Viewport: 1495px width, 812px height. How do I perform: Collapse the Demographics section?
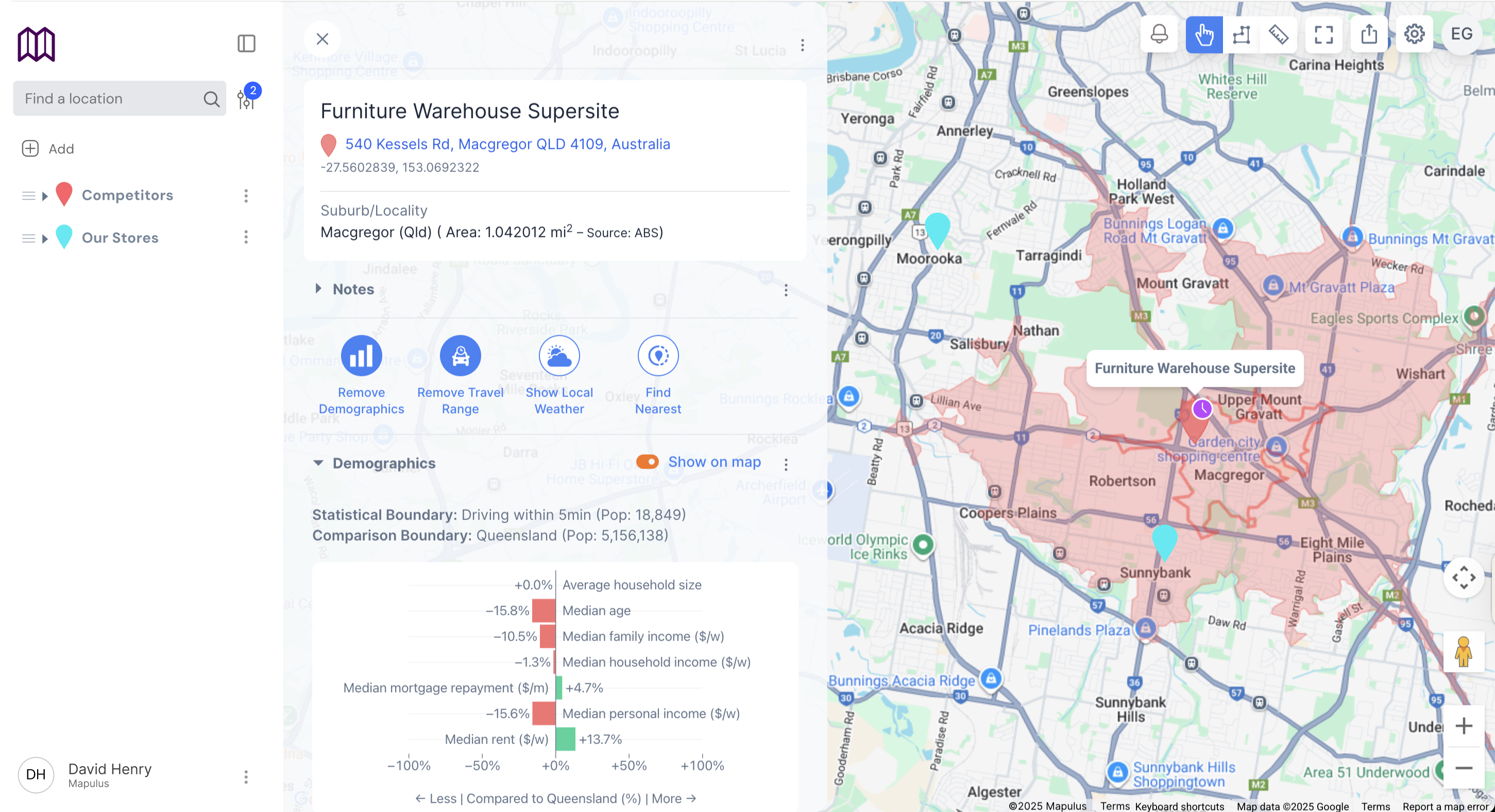click(x=318, y=463)
